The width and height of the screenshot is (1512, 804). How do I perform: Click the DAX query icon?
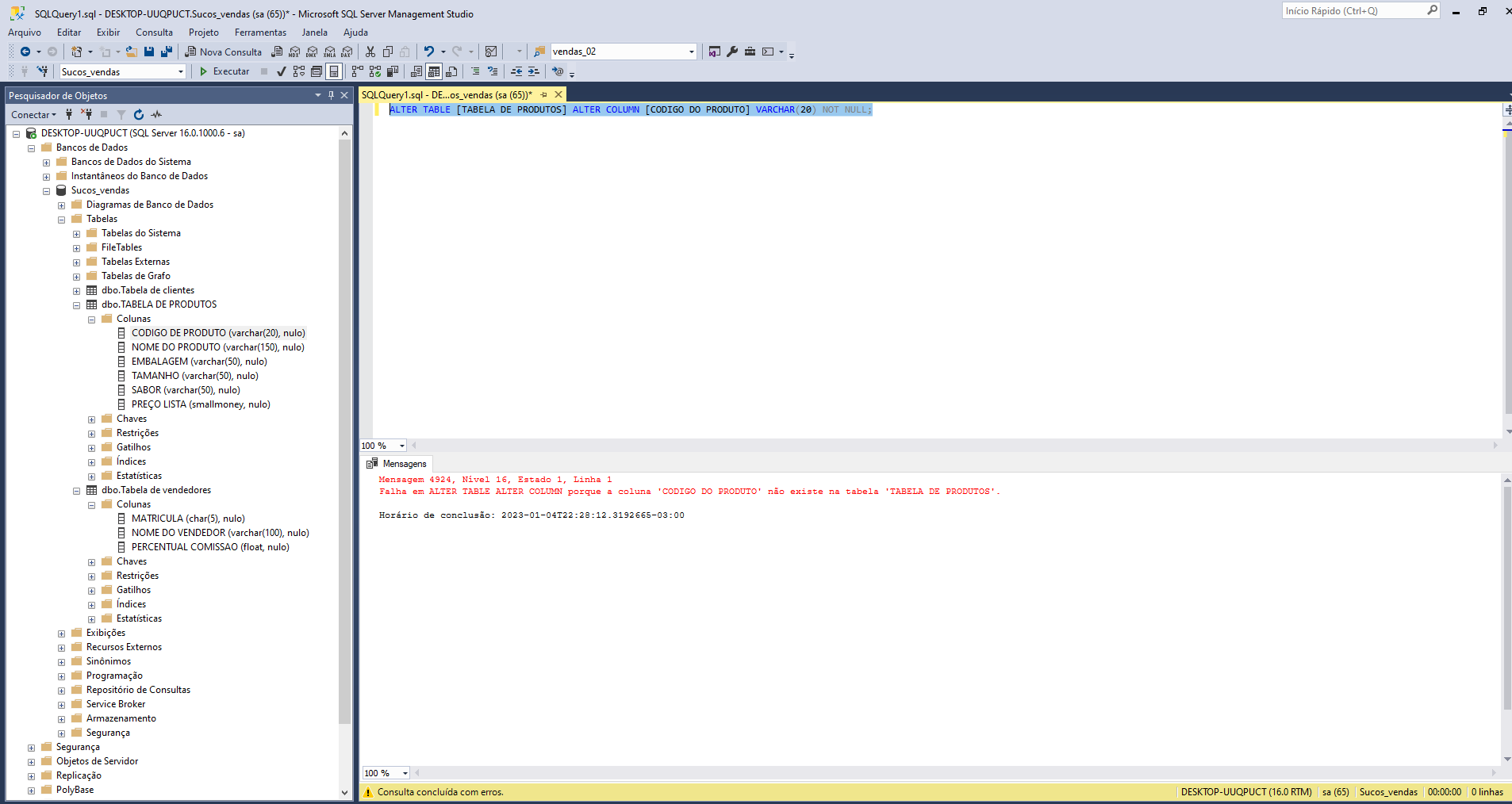pos(347,52)
